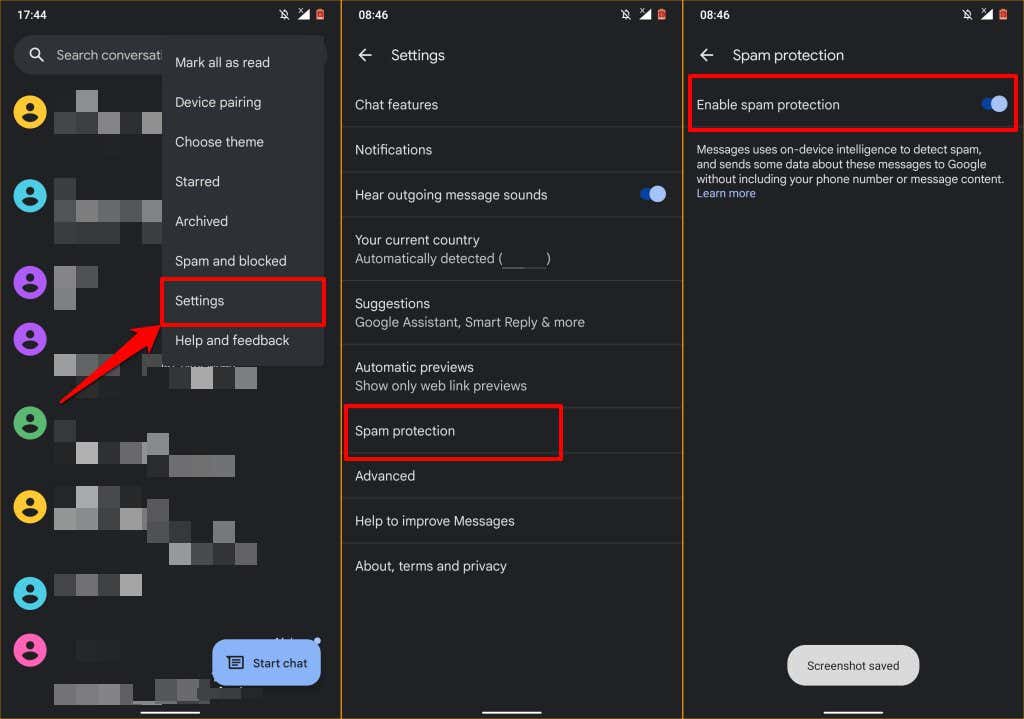Open Automatic previews options
The width and height of the screenshot is (1024, 719).
[512, 376]
